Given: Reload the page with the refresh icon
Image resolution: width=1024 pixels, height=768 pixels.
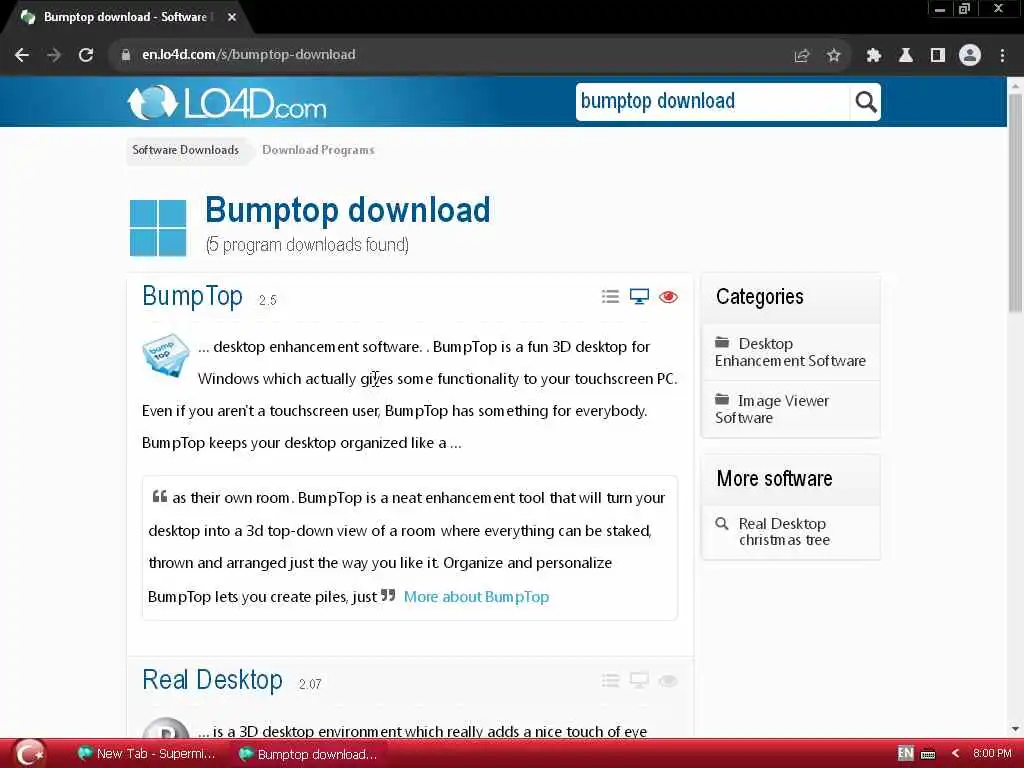Looking at the screenshot, I should pyautogui.click(x=86, y=55).
